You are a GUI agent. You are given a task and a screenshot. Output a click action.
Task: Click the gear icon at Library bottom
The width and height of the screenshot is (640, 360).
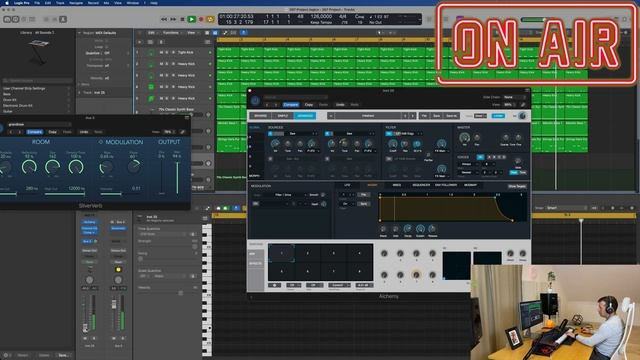click(x=6, y=355)
